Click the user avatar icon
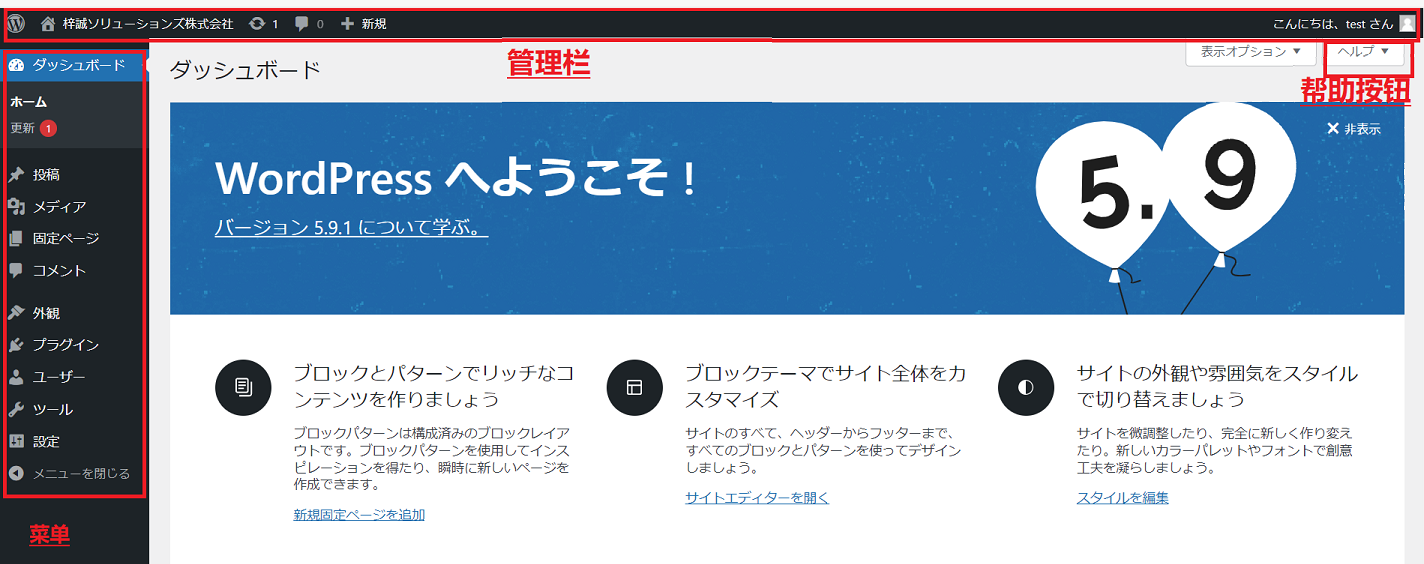Image resolution: width=1424 pixels, height=564 pixels. [x=1407, y=24]
